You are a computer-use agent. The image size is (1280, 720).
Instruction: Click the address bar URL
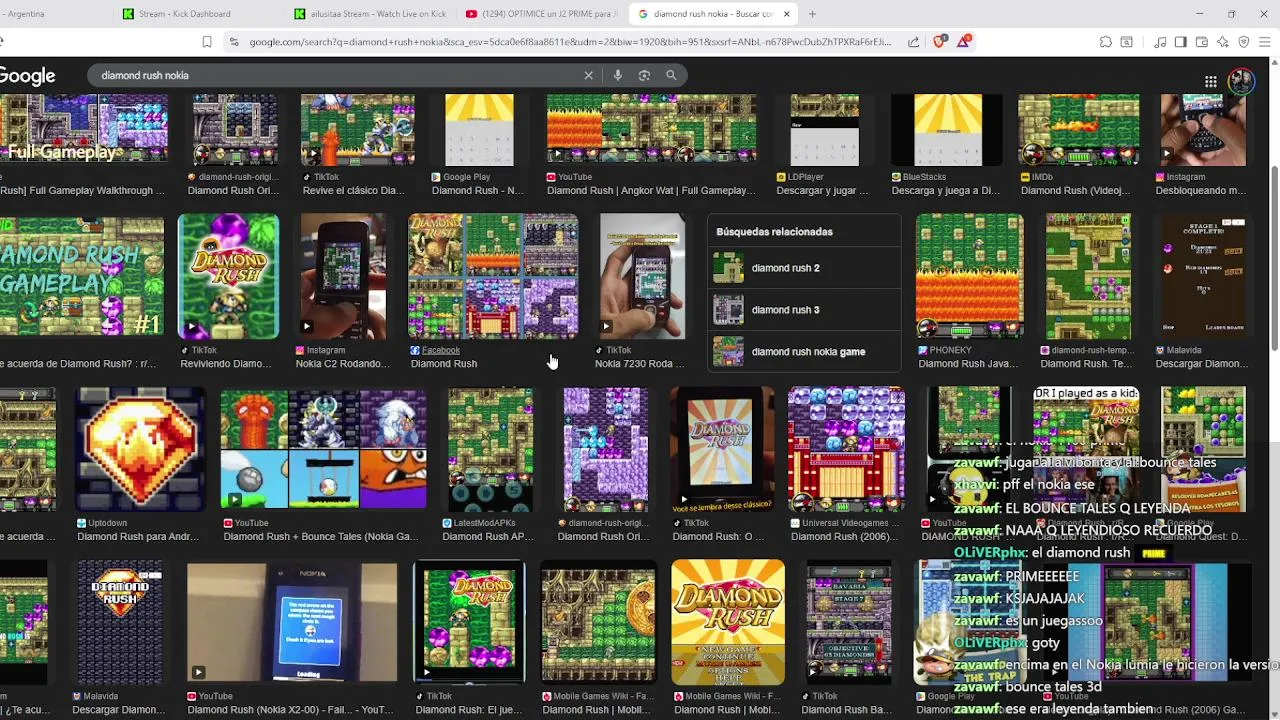[570, 42]
